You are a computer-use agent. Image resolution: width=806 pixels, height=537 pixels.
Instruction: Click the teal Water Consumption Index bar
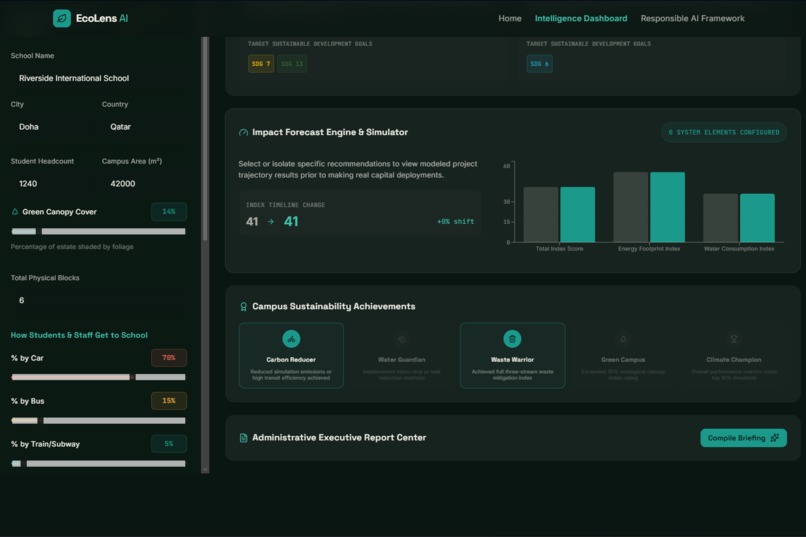(757, 218)
